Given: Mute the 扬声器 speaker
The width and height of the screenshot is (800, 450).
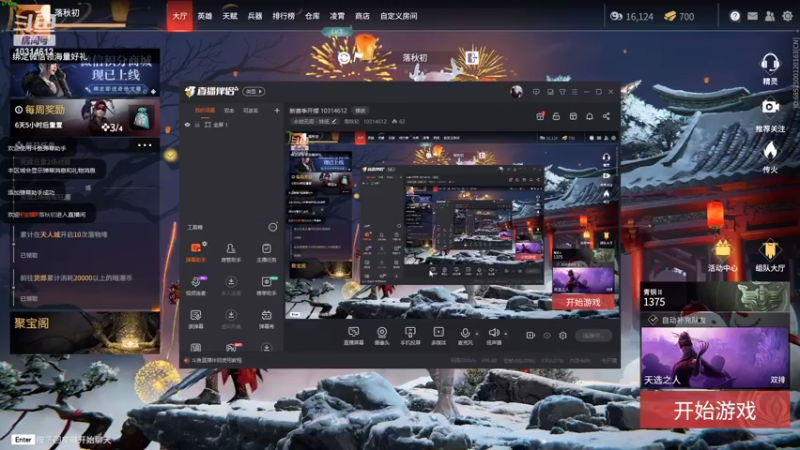Looking at the screenshot, I should [x=493, y=336].
